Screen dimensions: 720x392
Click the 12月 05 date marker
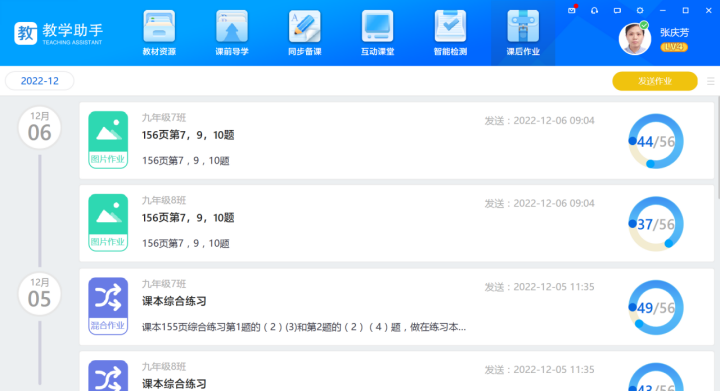point(39,294)
